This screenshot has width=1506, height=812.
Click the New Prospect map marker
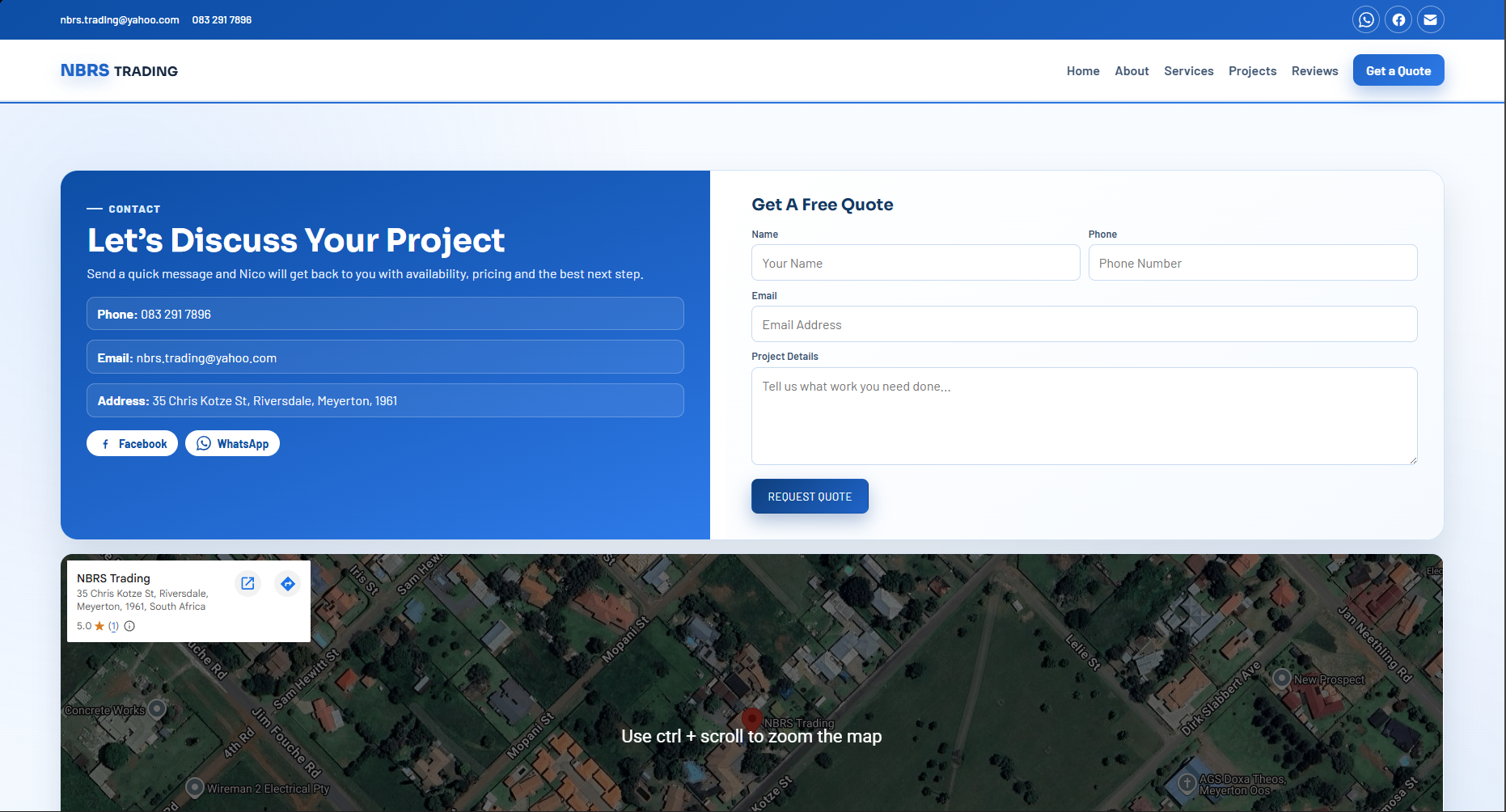click(x=1282, y=678)
